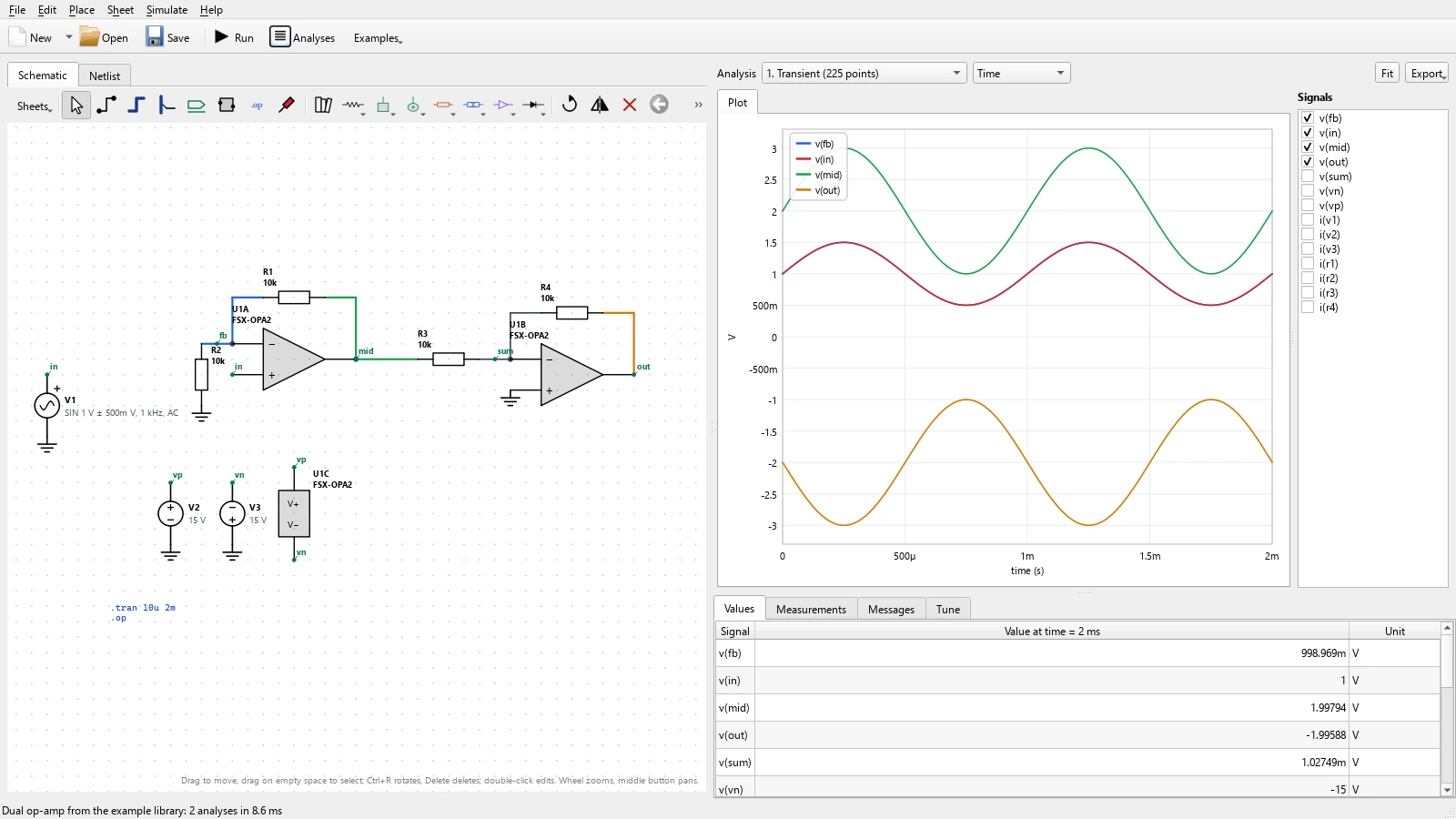Click the Save disk icon
1456x819 pixels.
pyautogui.click(x=167, y=37)
